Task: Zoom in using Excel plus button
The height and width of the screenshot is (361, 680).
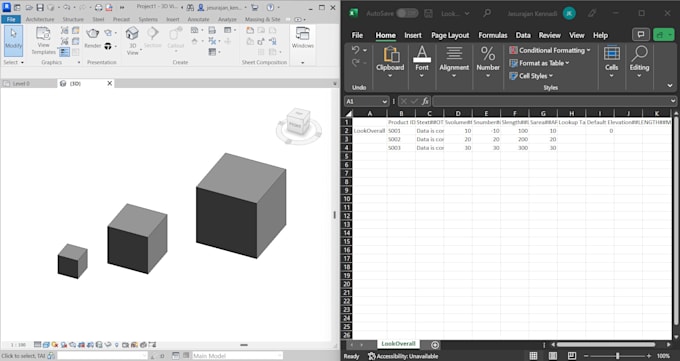Action: (649, 356)
